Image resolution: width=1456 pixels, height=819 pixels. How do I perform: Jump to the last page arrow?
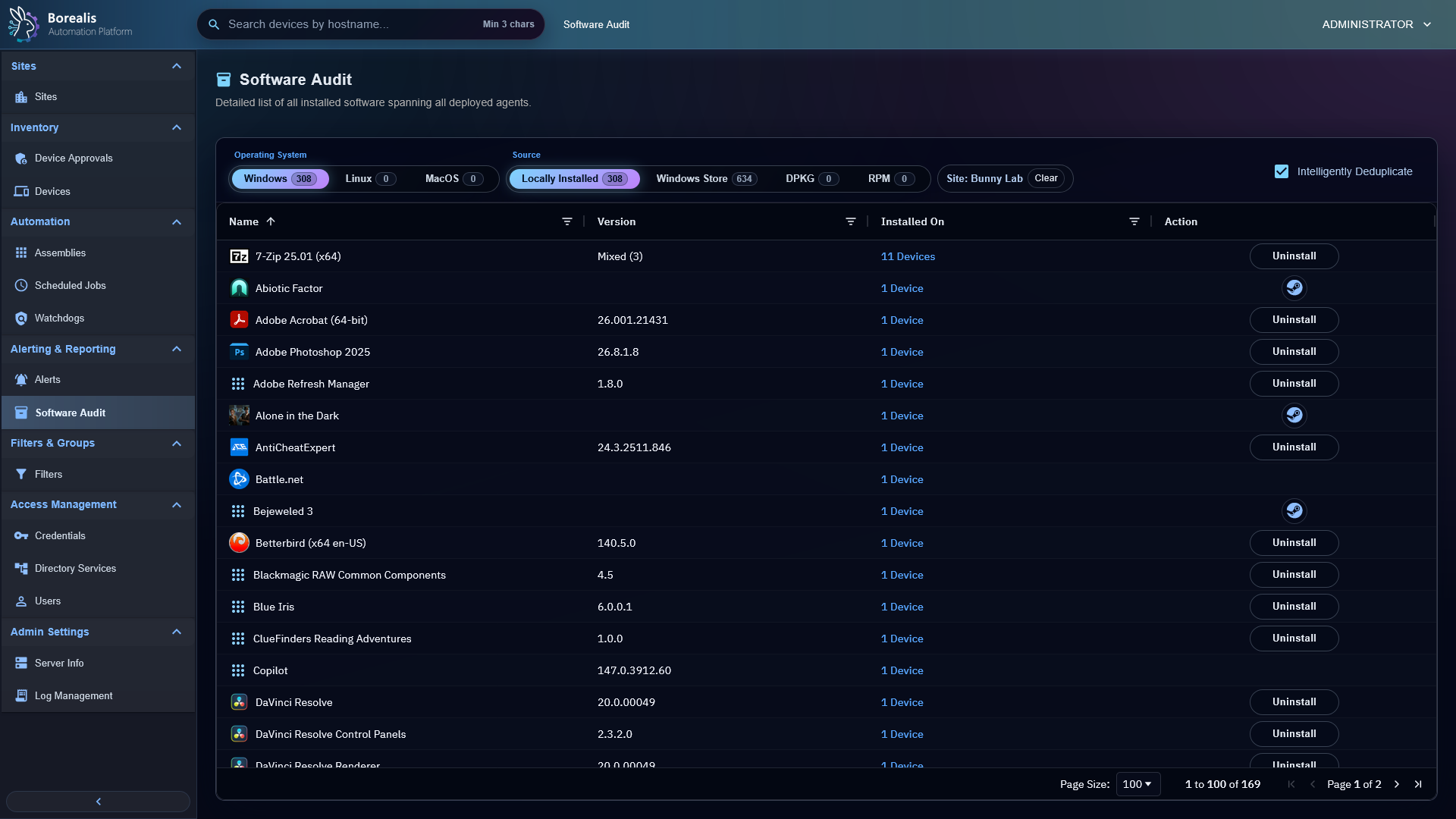[1418, 784]
